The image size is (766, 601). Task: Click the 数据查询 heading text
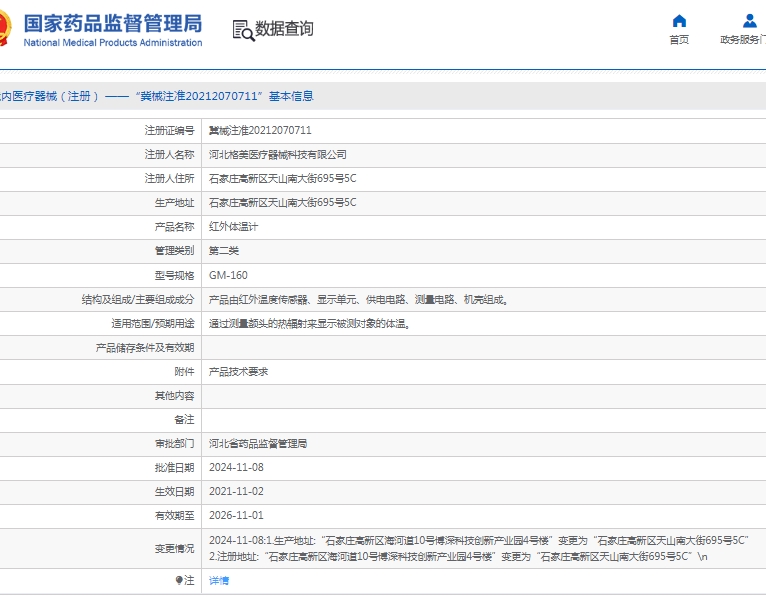tap(284, 29)
